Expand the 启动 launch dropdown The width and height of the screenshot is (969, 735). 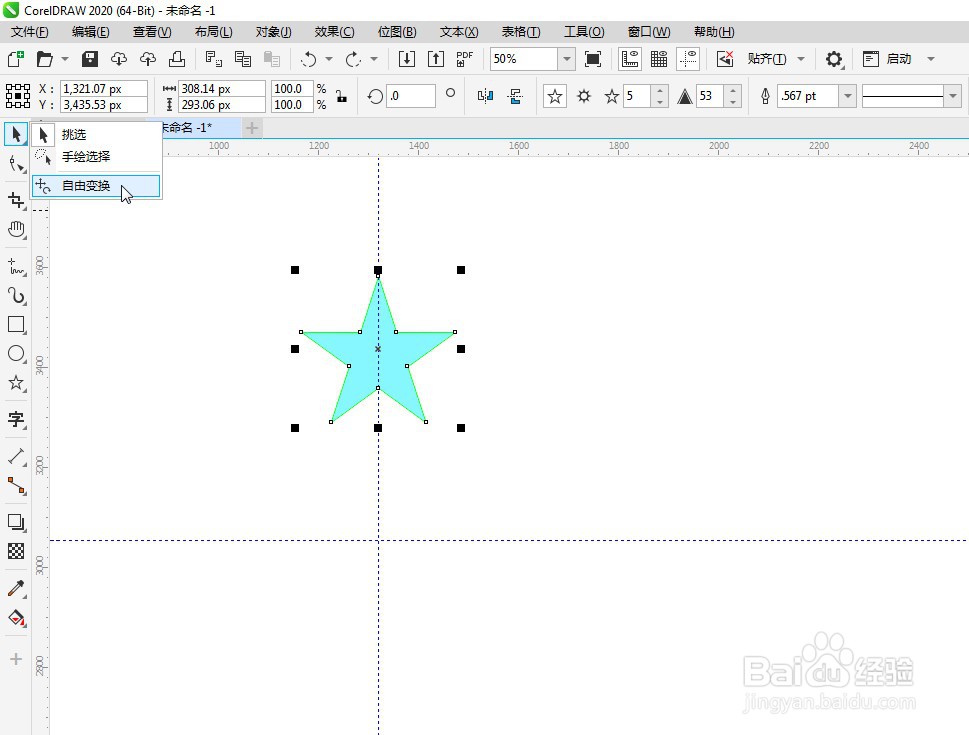[x=931, y=59]
